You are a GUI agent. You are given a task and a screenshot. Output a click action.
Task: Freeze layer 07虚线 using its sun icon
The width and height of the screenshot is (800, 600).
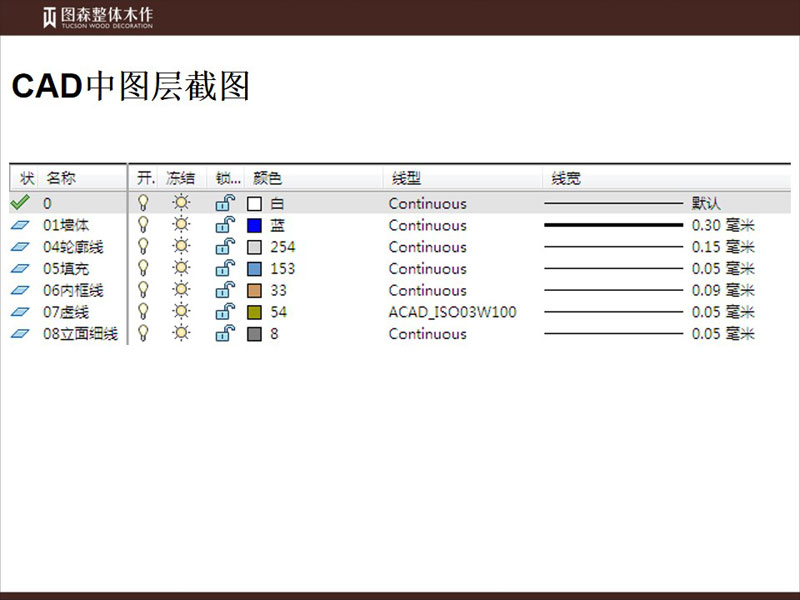[180, 312]
